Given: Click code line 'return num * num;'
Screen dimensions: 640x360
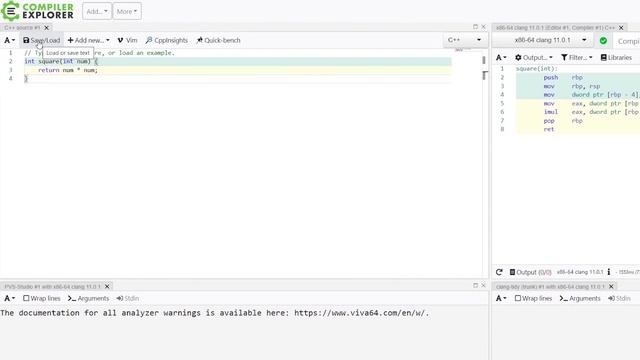Looking at the screenshot, I should pos(68,70).
